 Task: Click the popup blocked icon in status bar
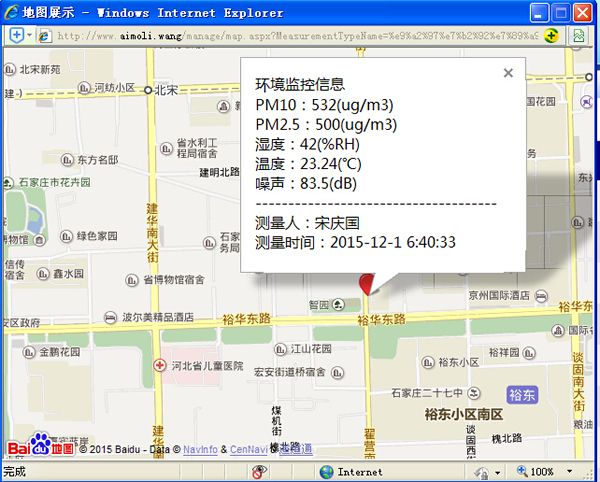pos(259,471)
